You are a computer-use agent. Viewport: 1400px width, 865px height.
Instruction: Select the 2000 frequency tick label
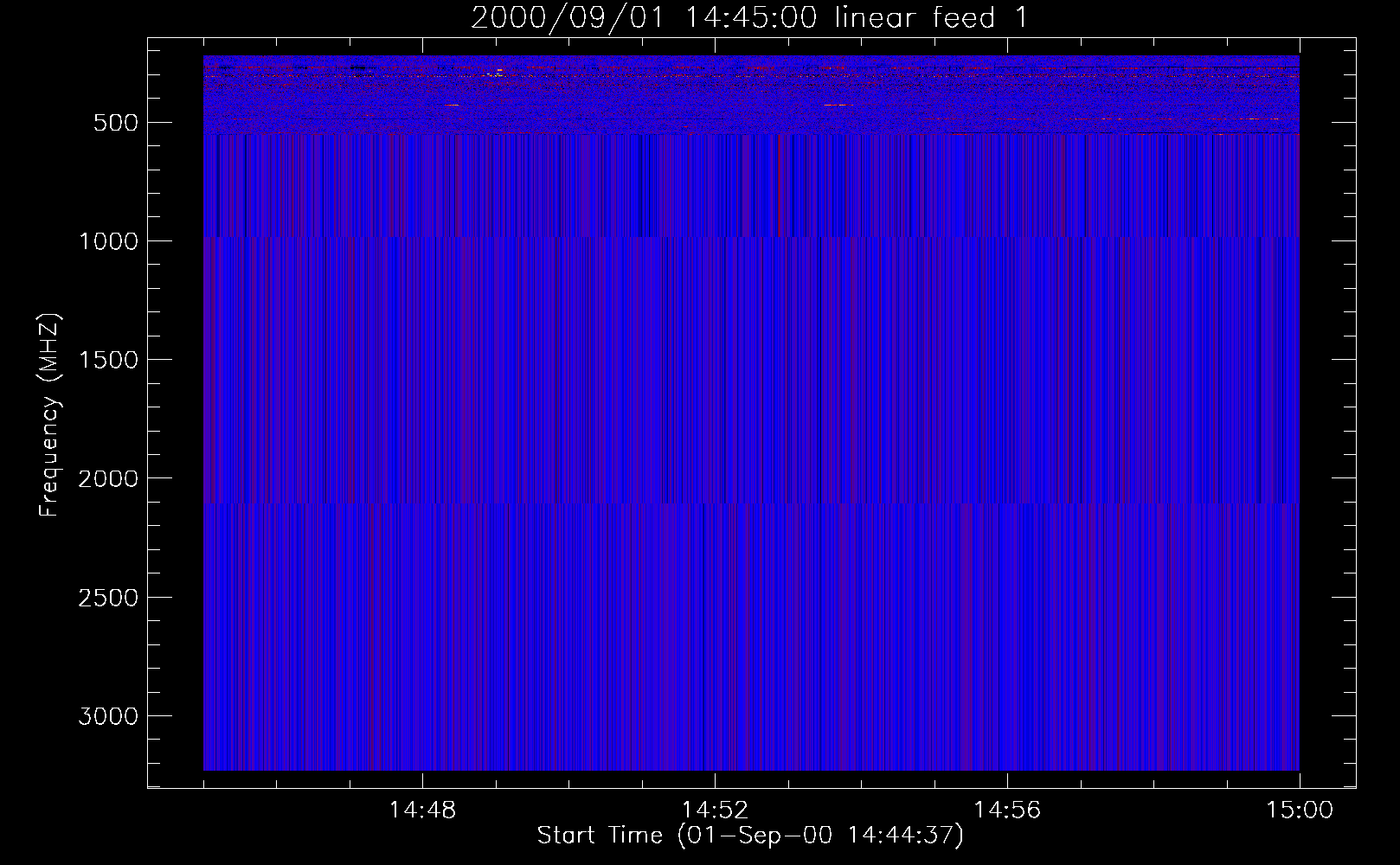point(108,478)
